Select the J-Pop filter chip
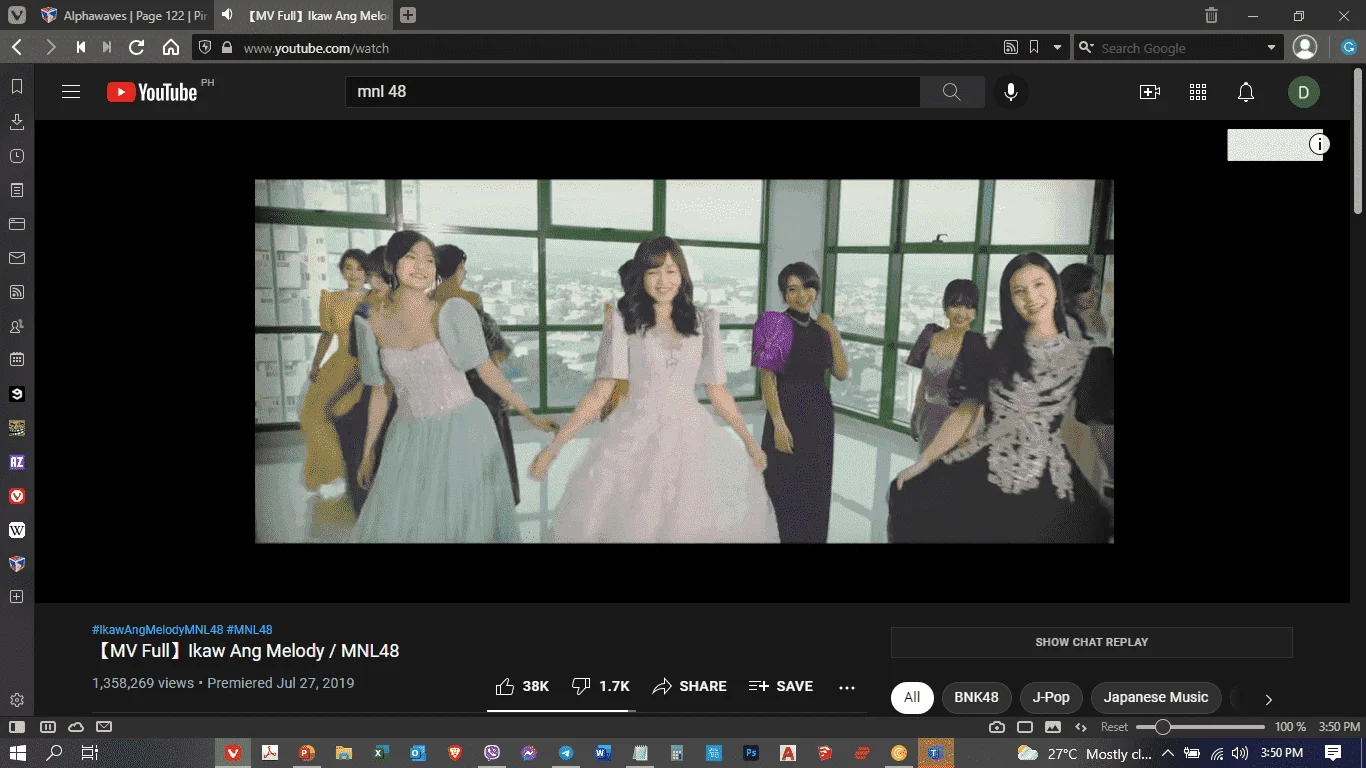Viewport: 1366px width, 768px height. click(1051, 697)
